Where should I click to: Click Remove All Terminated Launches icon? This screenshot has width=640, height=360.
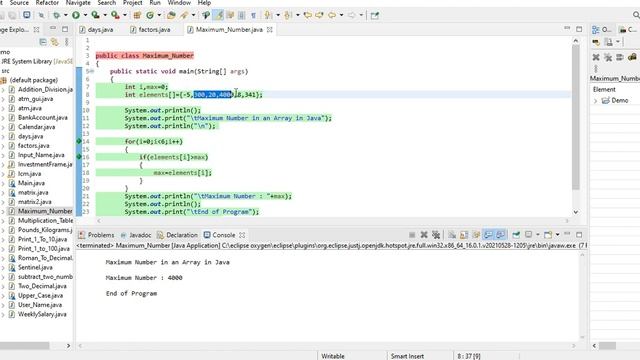tap(436, 235)
